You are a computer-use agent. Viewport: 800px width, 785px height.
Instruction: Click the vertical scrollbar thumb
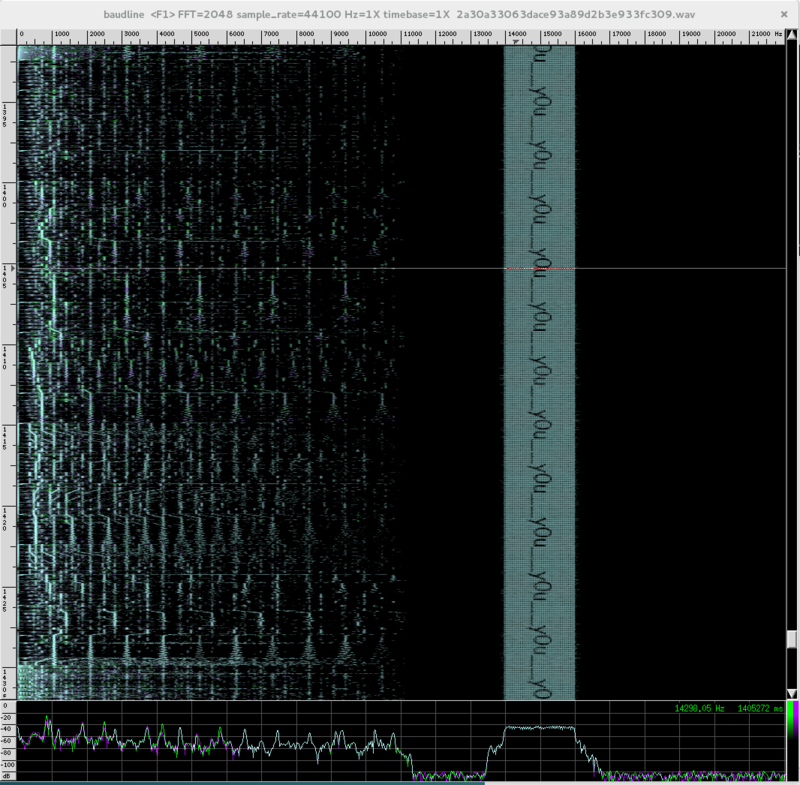click(x=791, y=639)
